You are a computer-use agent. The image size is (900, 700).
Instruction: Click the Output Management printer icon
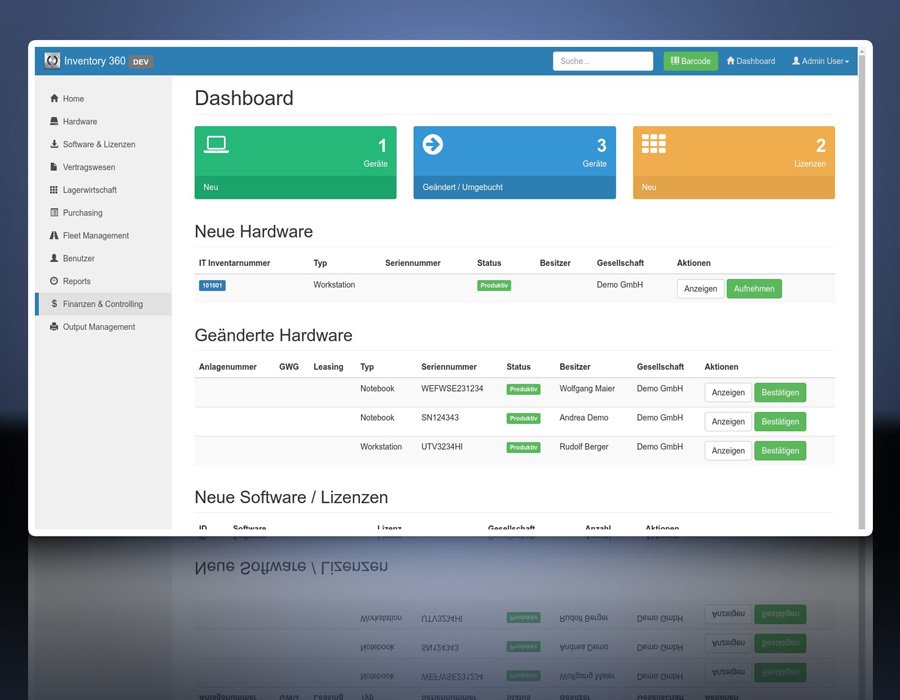pos(54,326)
